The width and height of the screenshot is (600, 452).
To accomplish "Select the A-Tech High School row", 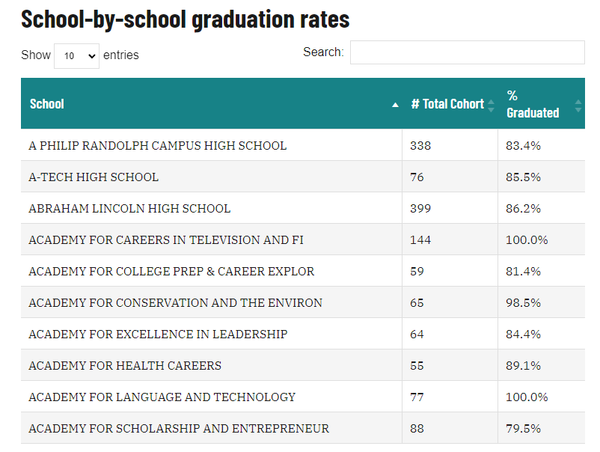I will click(94, 177).
